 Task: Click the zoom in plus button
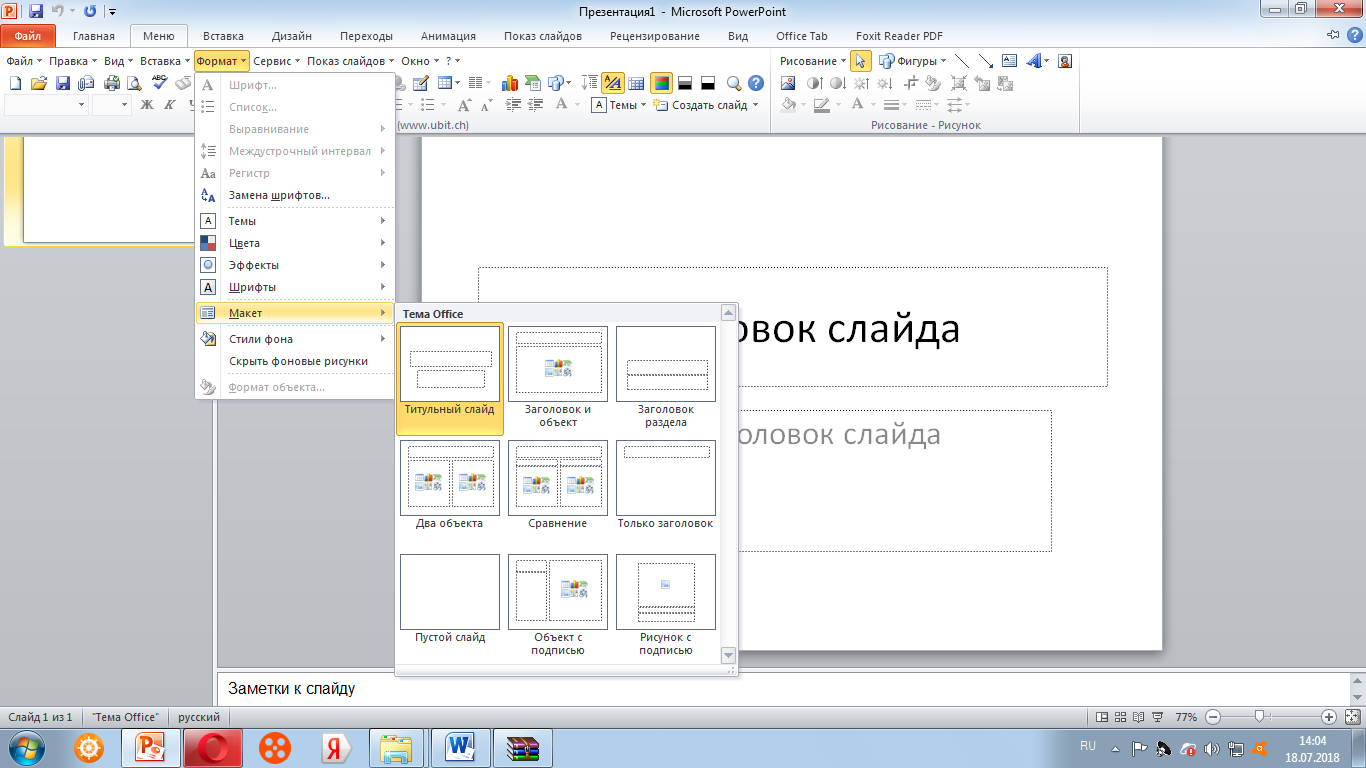(1328, 717)
